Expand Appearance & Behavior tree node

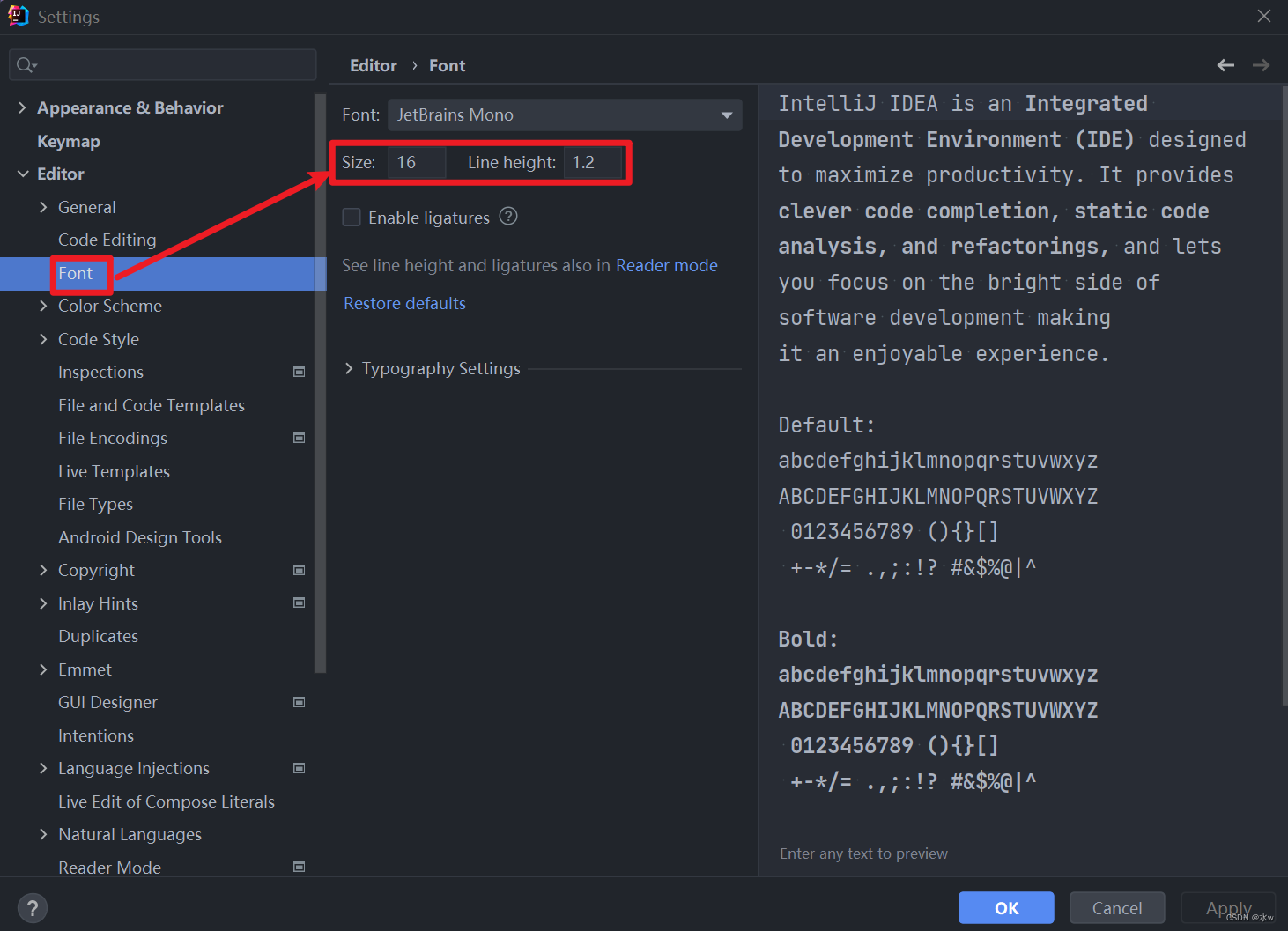click(x=22, y=107)
